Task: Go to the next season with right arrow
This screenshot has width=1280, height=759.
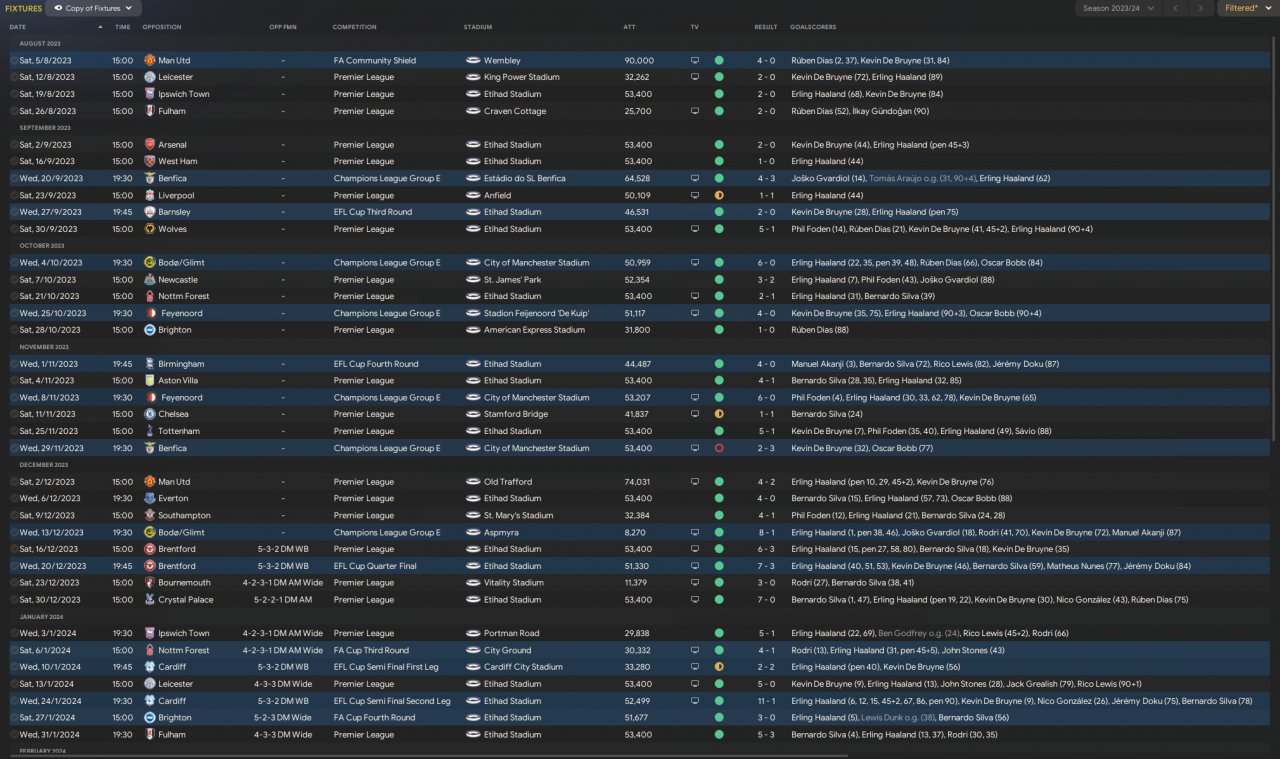Action: 1202,8
